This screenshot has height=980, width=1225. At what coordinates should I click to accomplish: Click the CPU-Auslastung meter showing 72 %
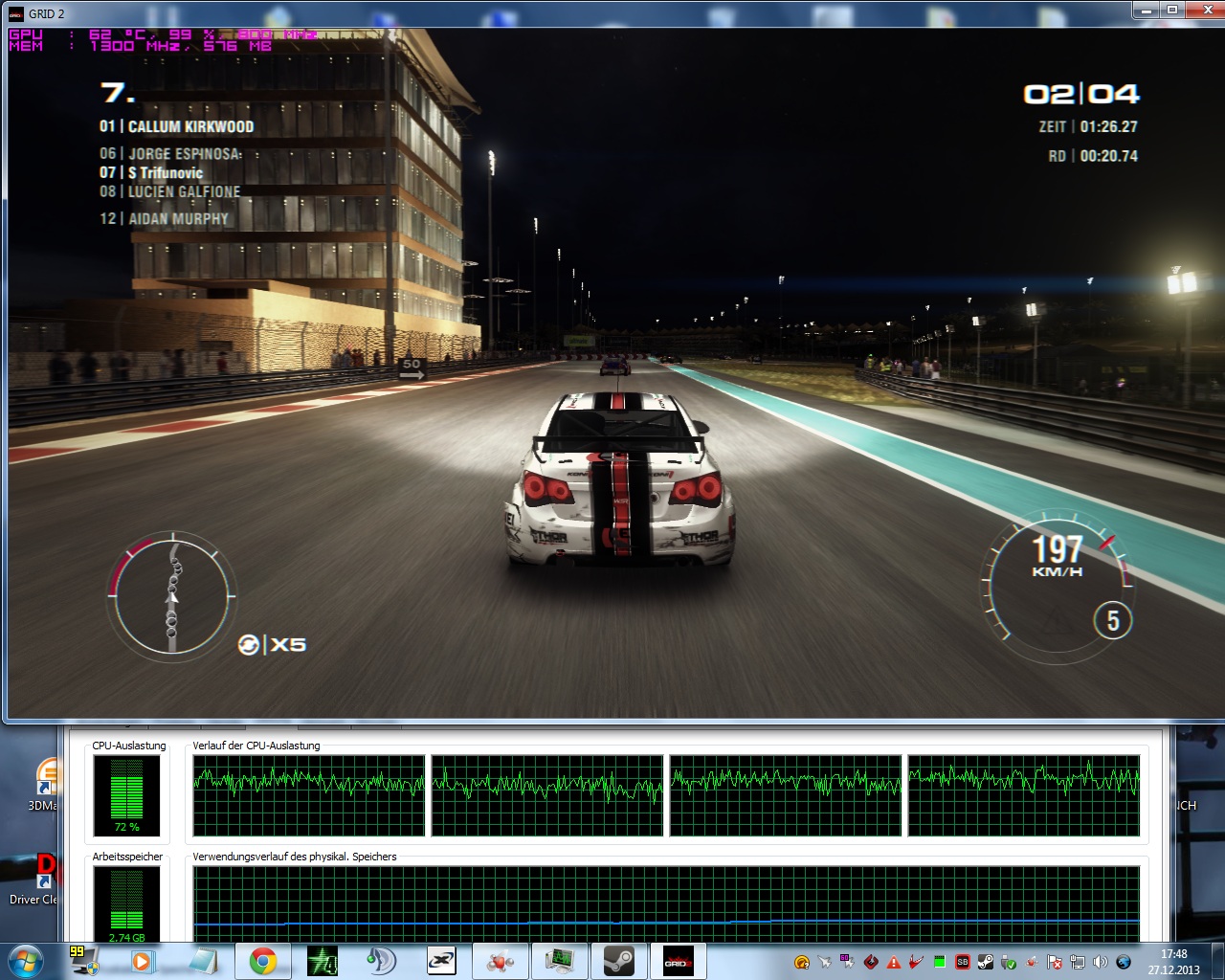(x=126, y=795)
